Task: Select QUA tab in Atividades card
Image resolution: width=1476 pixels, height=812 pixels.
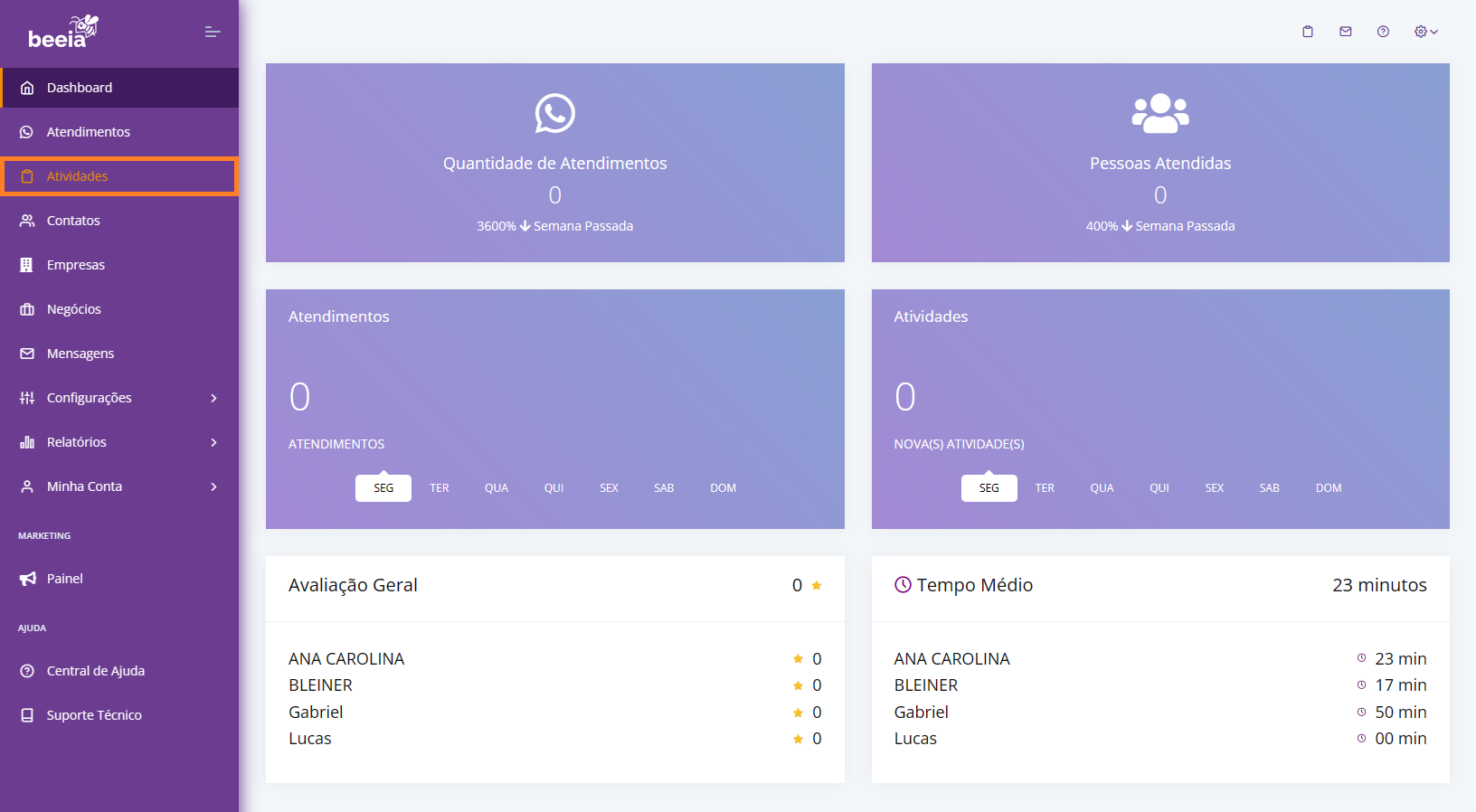Action: [x=1102, y=488]
